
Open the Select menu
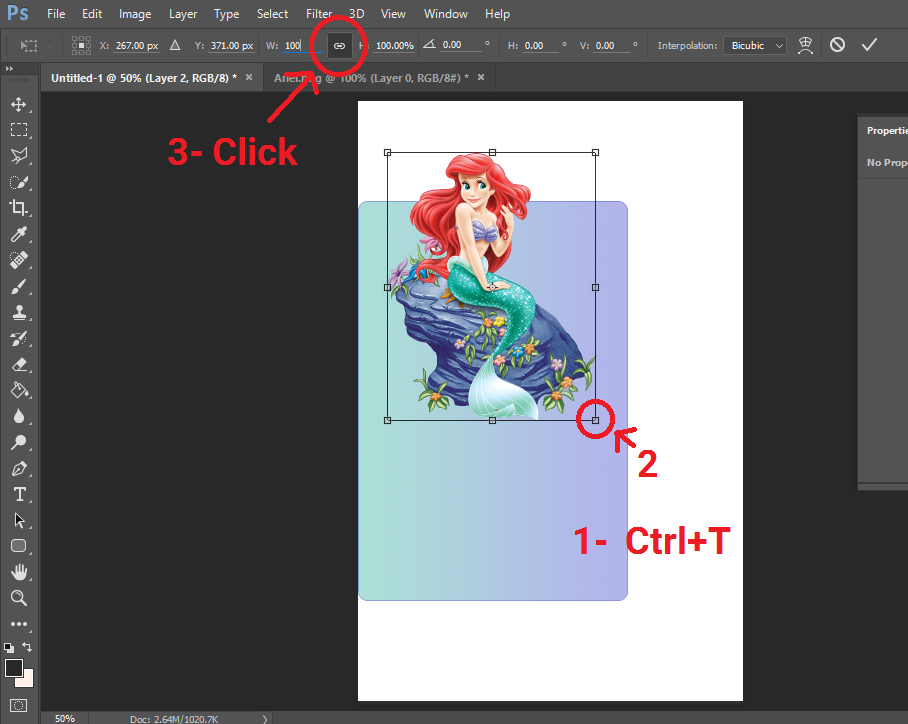[272, 14]
